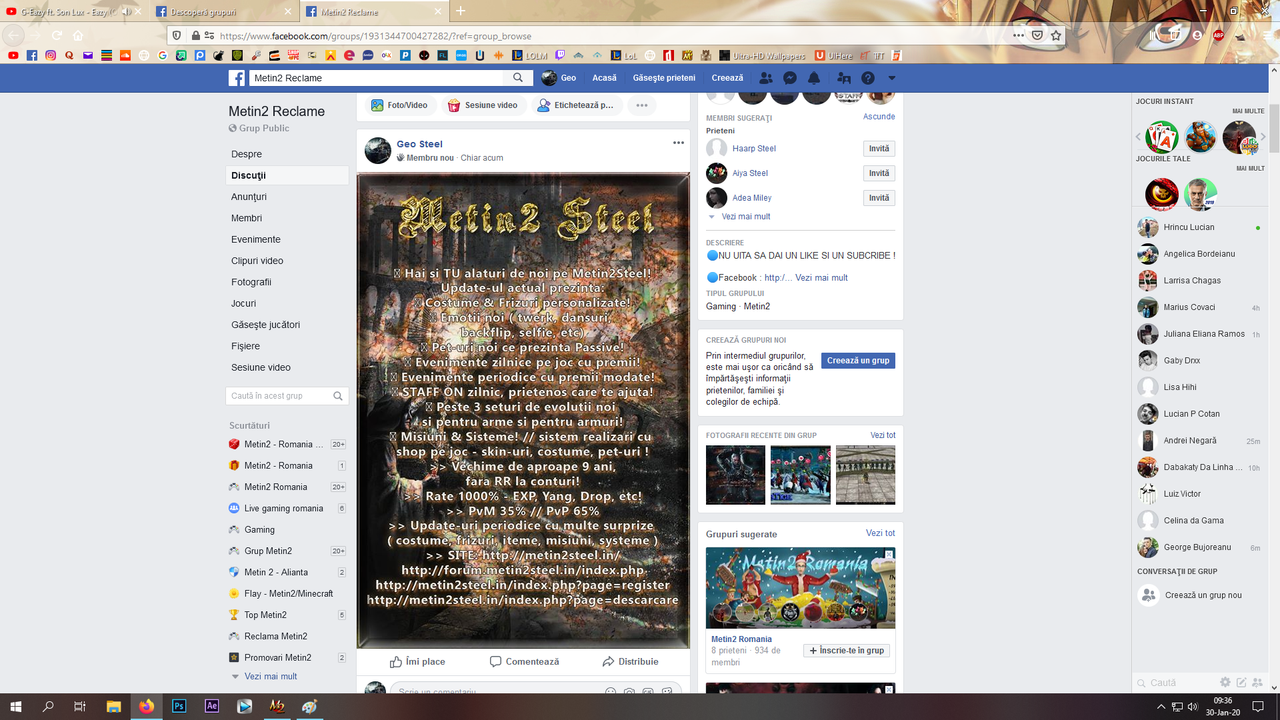Click the Foto/Video post option

[x=399, y=105]
